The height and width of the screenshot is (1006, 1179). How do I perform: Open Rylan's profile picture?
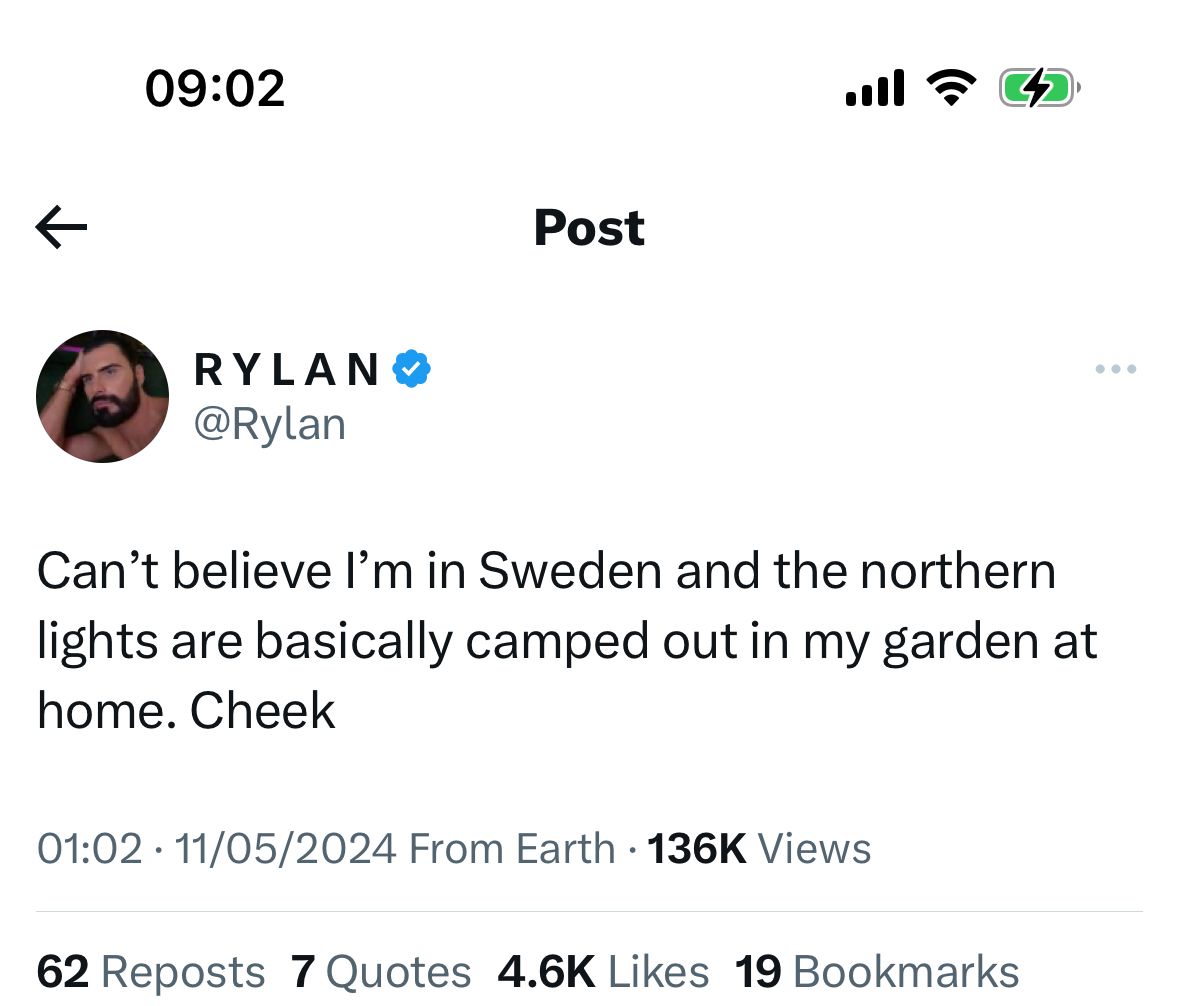[102, 396]
